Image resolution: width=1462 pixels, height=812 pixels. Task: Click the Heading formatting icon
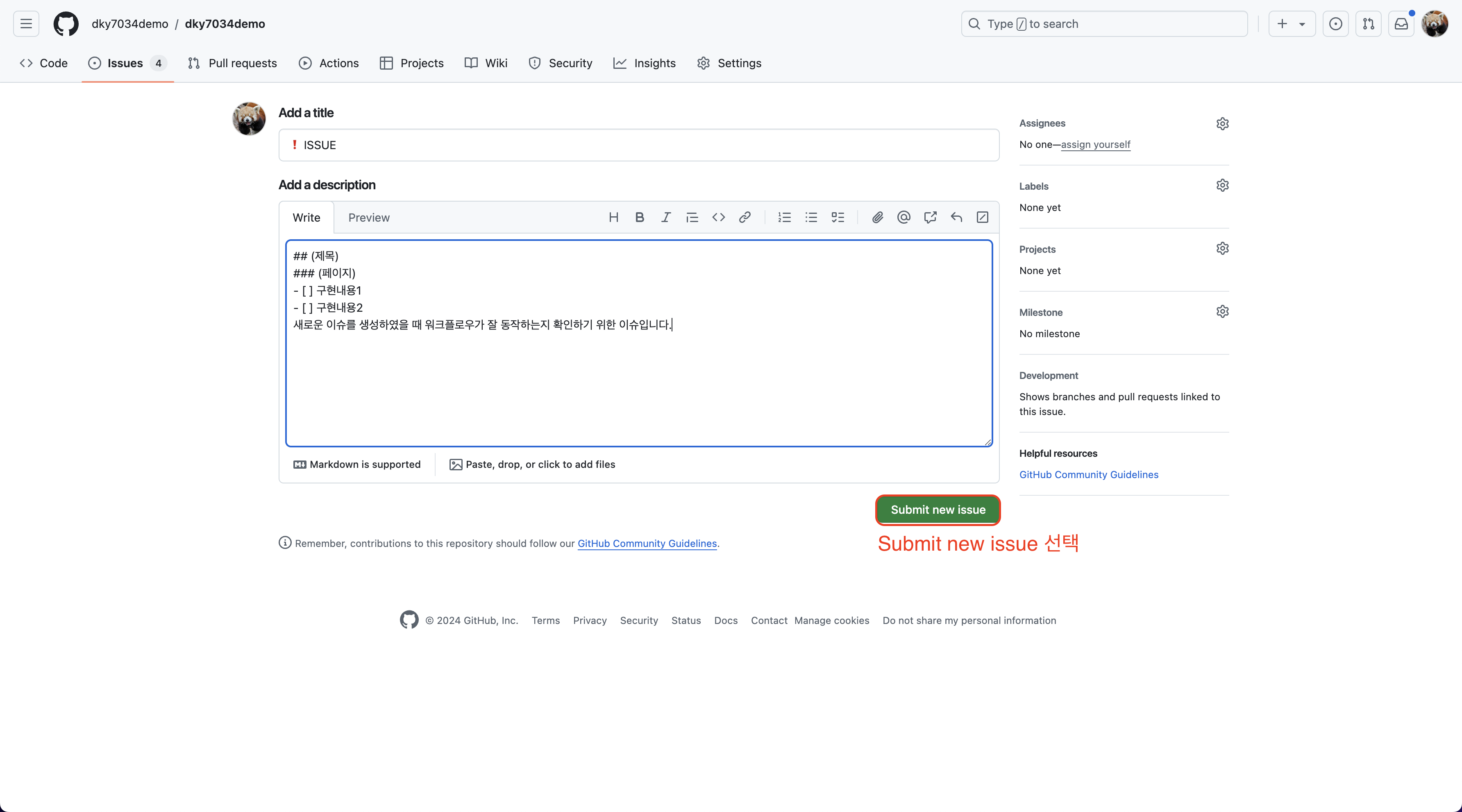[x=613, y=217]
